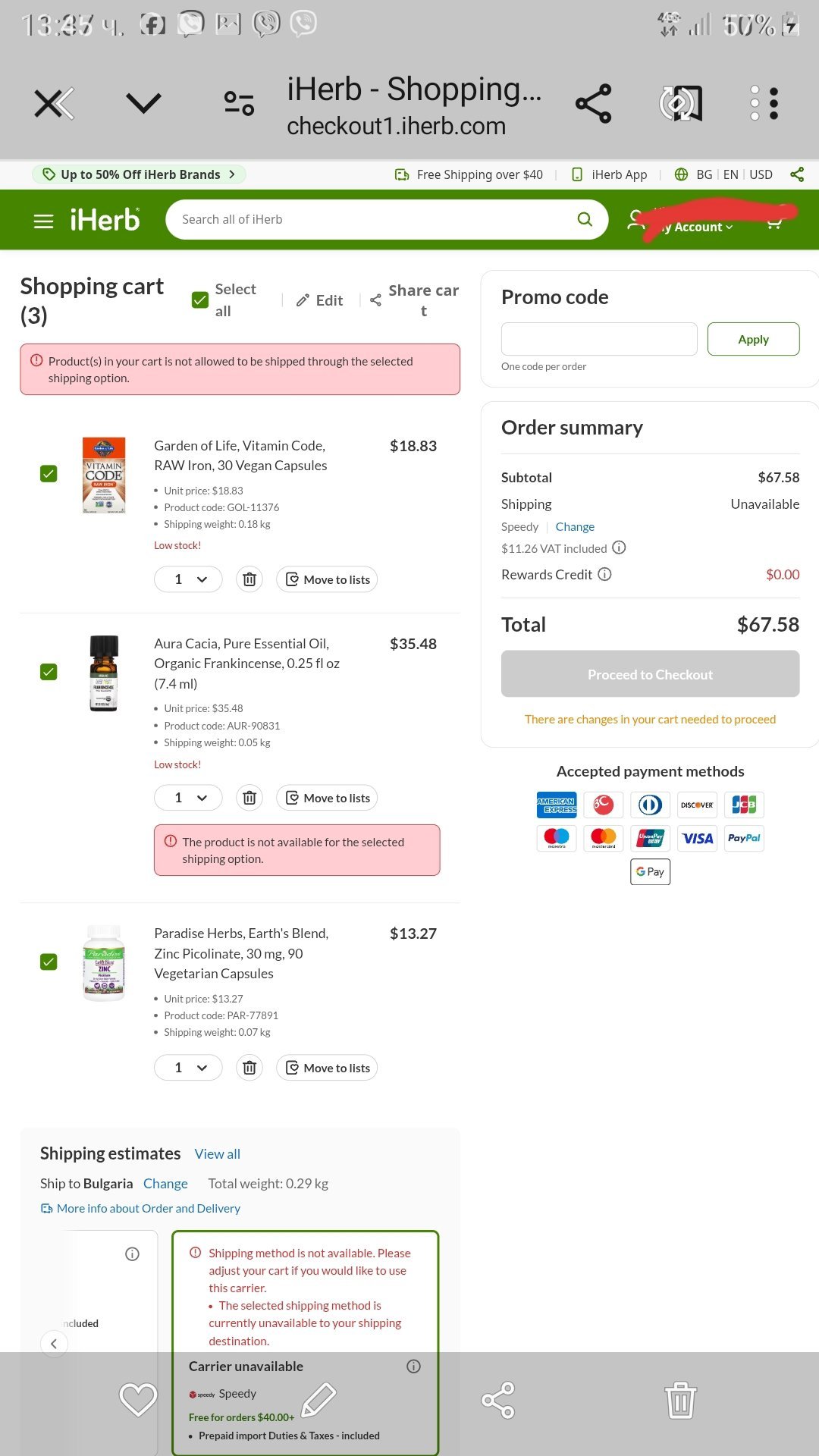Open quantity dropdown for Aura Cacia oil
This screenshot has width=819, height=1456.
coord(188,798)
